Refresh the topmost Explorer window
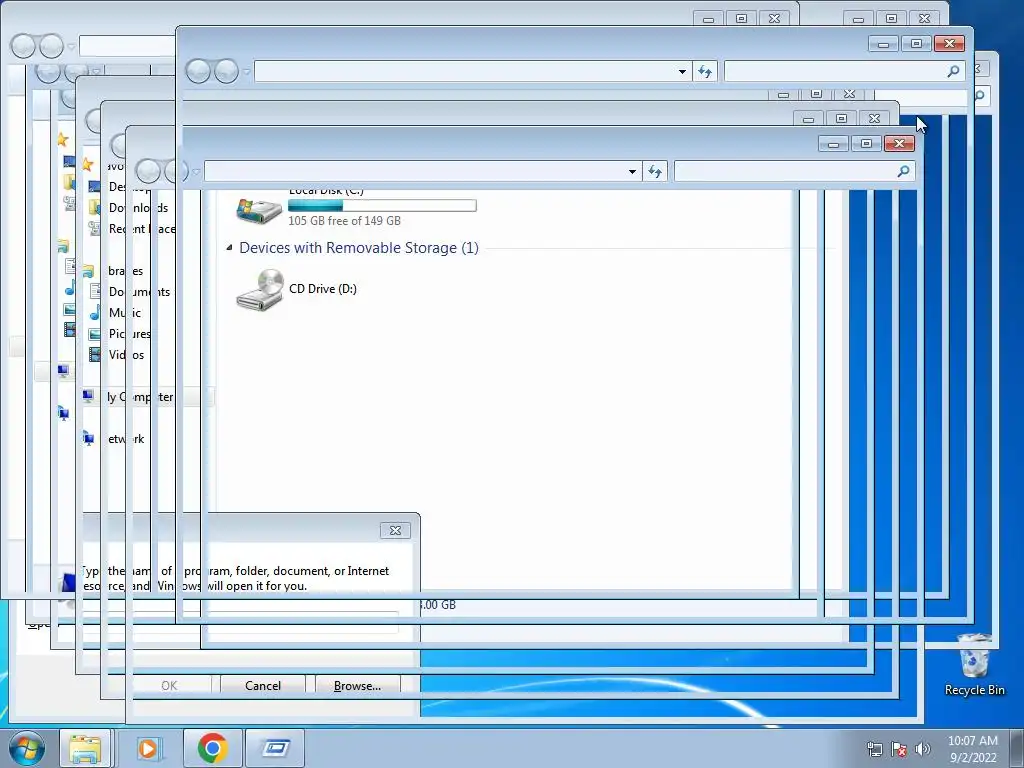 click(x=705, y=71)
